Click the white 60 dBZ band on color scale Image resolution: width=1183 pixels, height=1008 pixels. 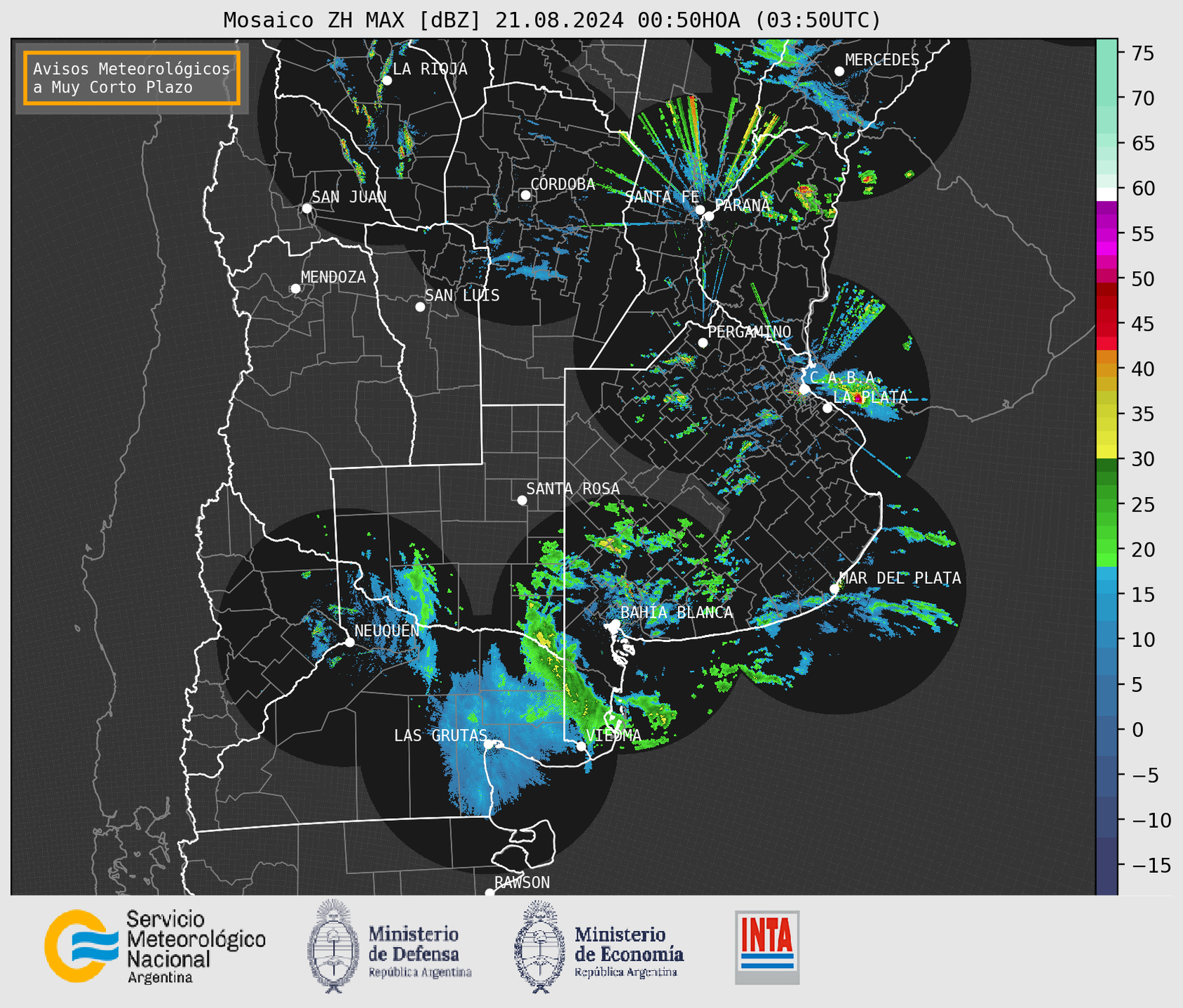(x=1107, y=194)
